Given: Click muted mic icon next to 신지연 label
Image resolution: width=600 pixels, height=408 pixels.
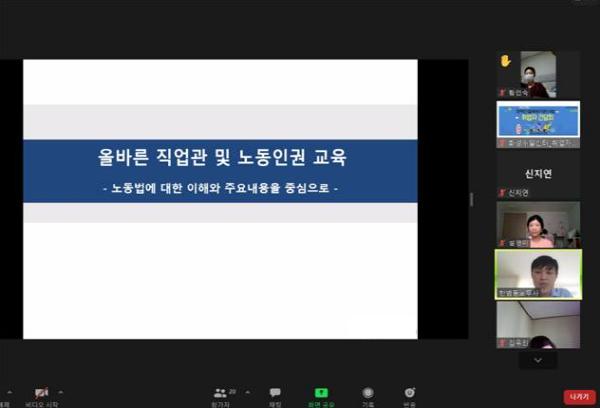Looking at the screenshot, I should click(502, 193).
